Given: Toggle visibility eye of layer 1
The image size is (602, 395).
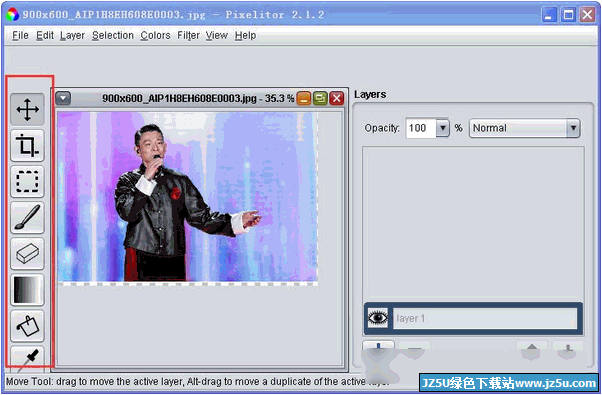Looking at the screenshot, I should [378, 318].
